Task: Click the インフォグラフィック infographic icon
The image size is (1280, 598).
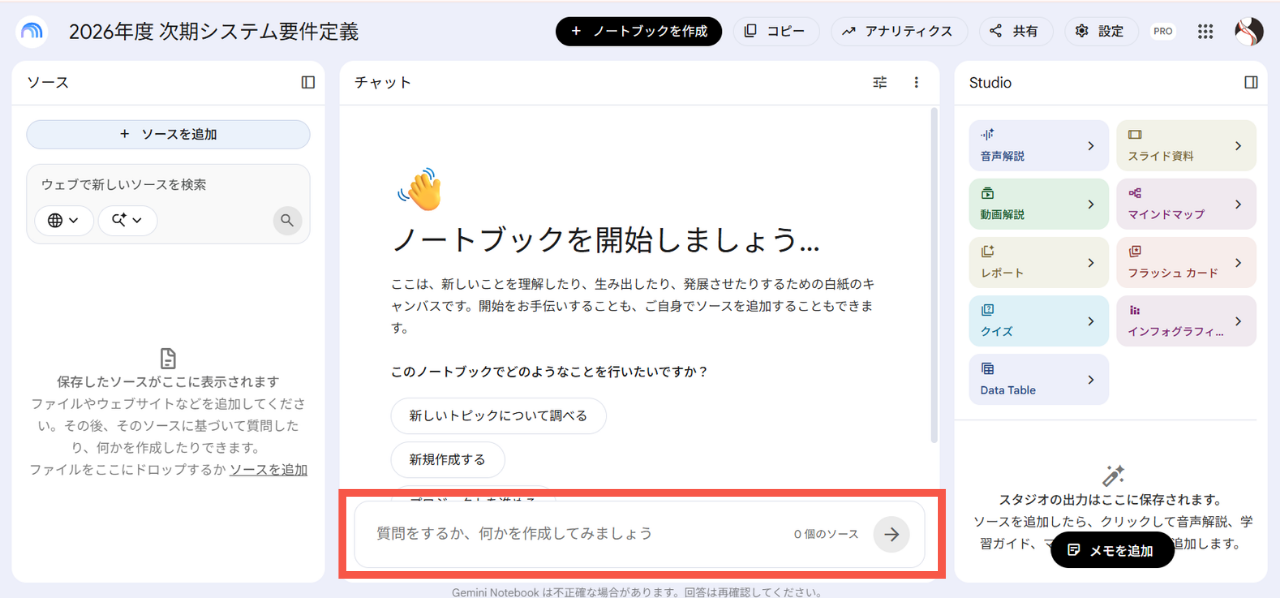Action: coord(1135,310)
